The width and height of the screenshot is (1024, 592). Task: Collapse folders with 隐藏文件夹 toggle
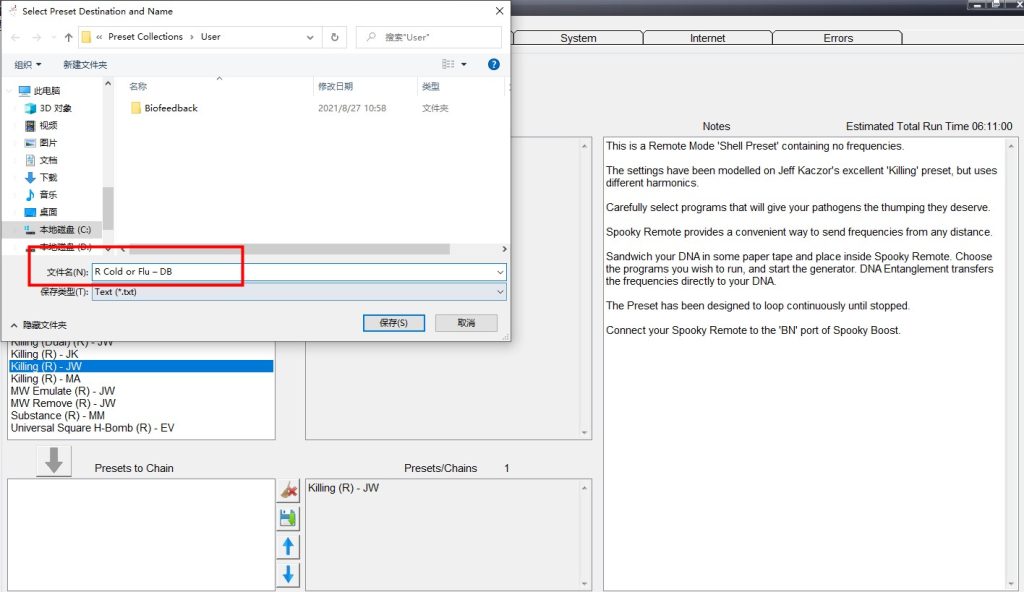click(39, 325)
